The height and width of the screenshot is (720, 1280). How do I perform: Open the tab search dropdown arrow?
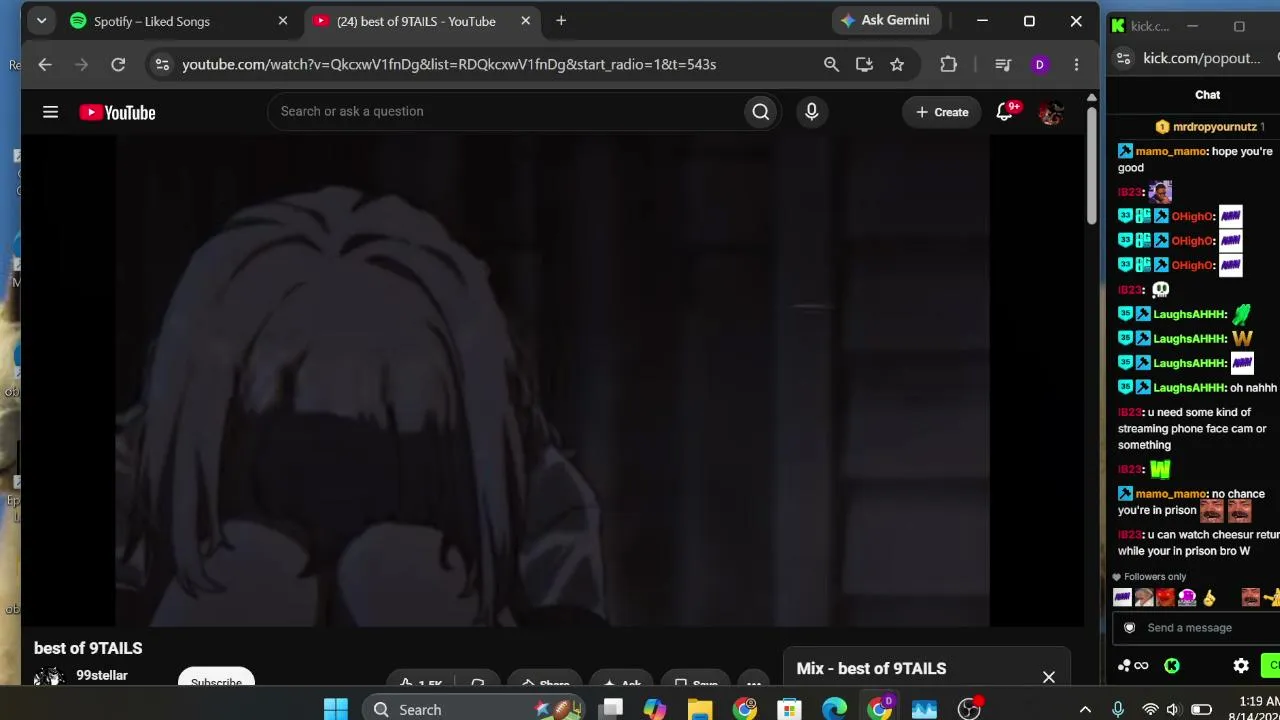(x=41, y=20)
